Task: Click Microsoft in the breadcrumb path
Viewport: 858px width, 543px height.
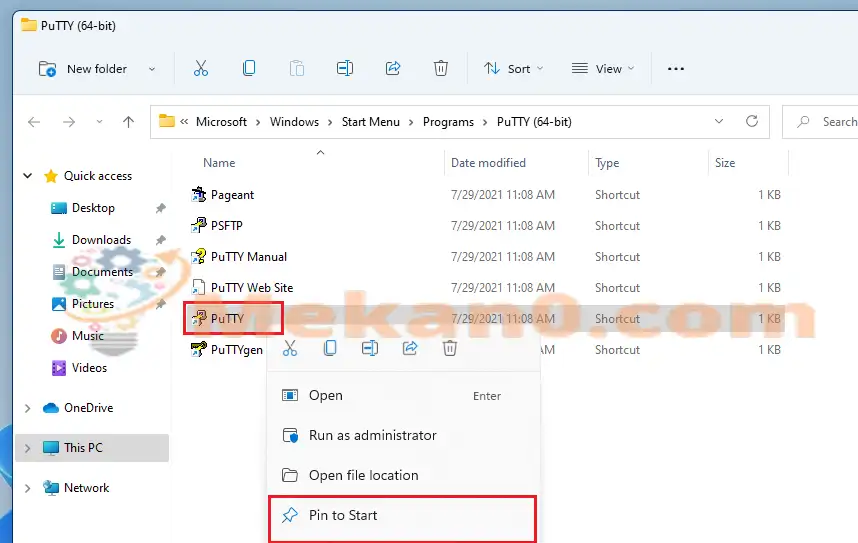Action: (222, 122)
